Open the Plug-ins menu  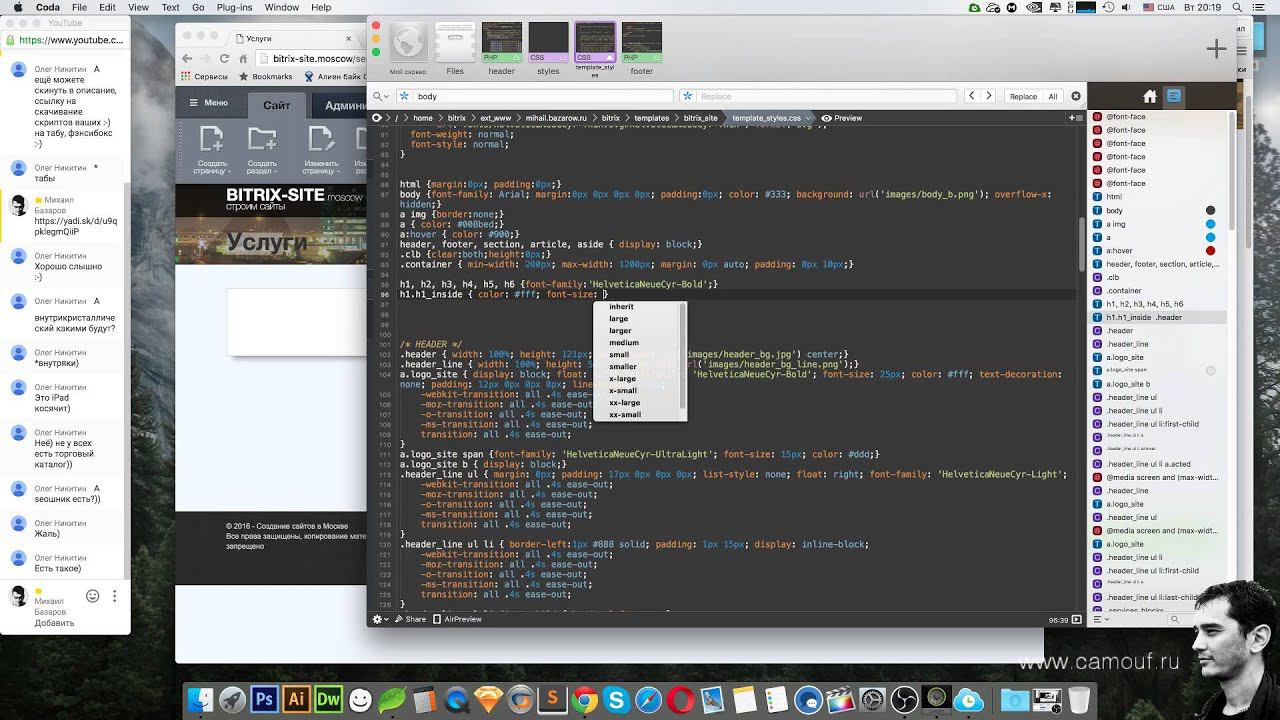point(234,7)
